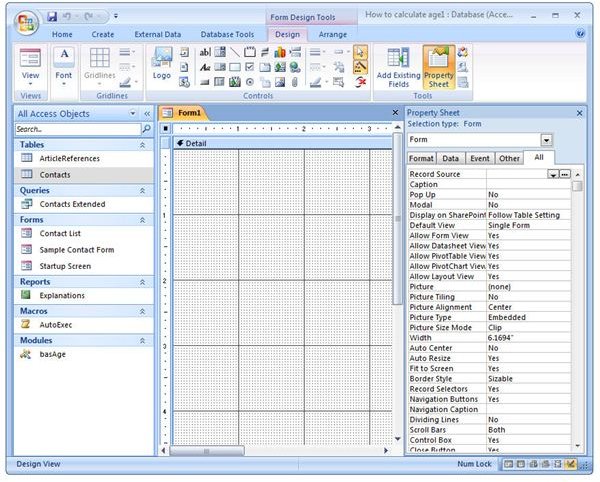Open the Home ribbon tab
Screen dimensions: 600x482
click(62, 34)
